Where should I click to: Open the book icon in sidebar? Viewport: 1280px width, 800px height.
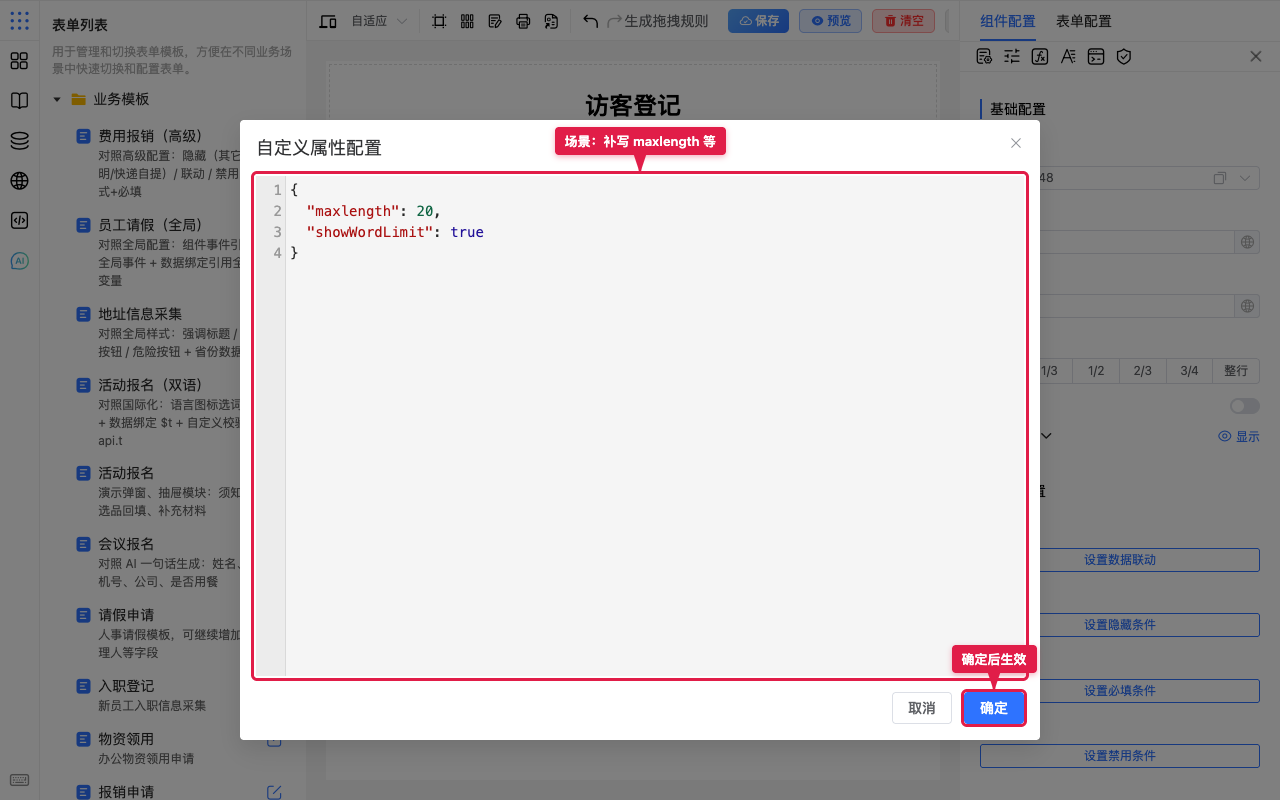[x=19, y=101]
